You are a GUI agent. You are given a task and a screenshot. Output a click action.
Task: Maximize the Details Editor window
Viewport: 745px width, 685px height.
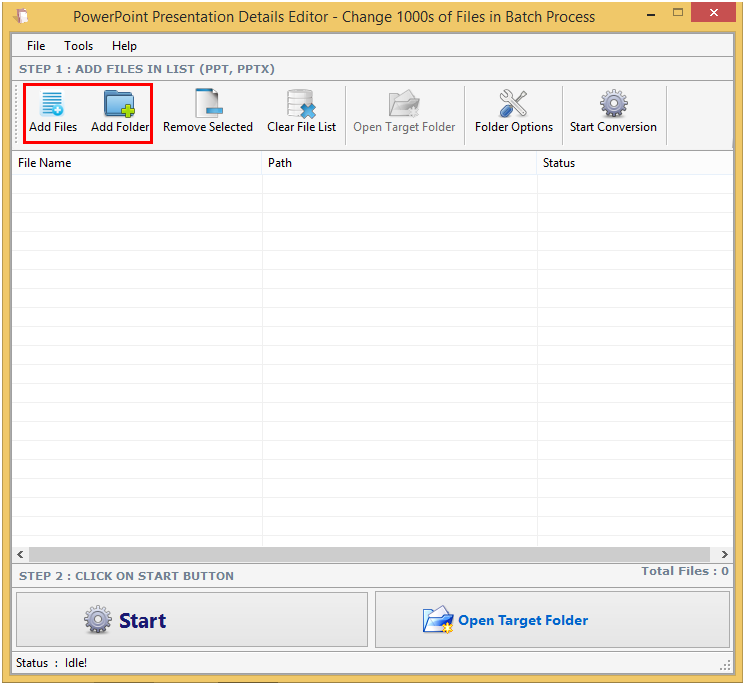coord(678,13)
